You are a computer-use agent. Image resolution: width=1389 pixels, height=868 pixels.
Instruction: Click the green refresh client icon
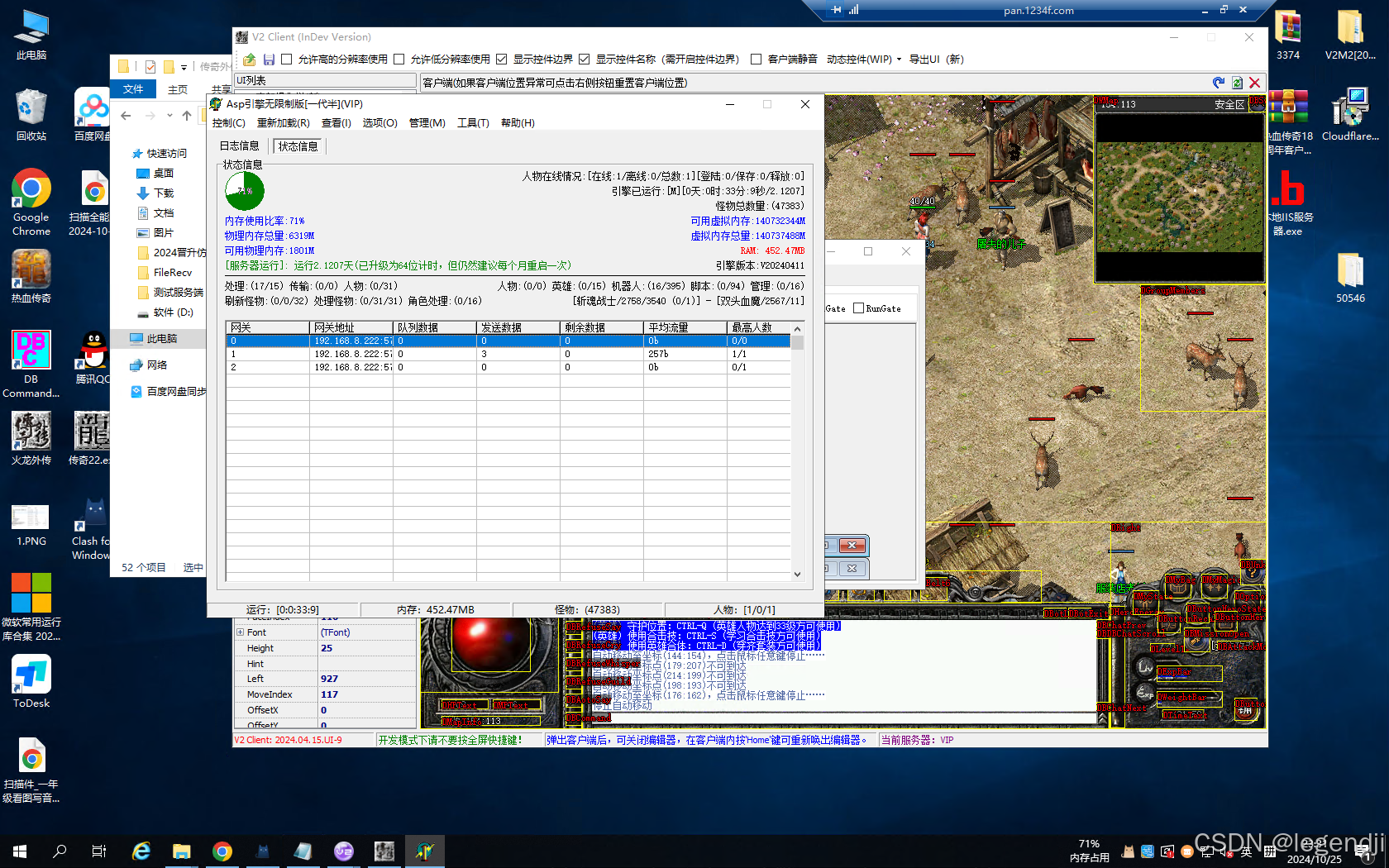(x=1237, y=83)
